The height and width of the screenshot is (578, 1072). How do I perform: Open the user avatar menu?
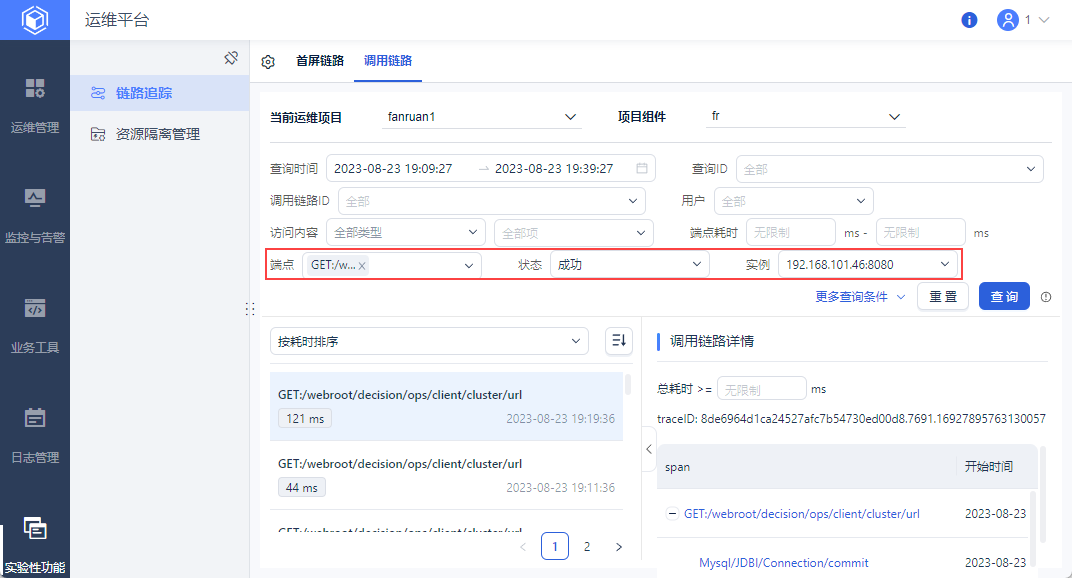coord(1008,20)
